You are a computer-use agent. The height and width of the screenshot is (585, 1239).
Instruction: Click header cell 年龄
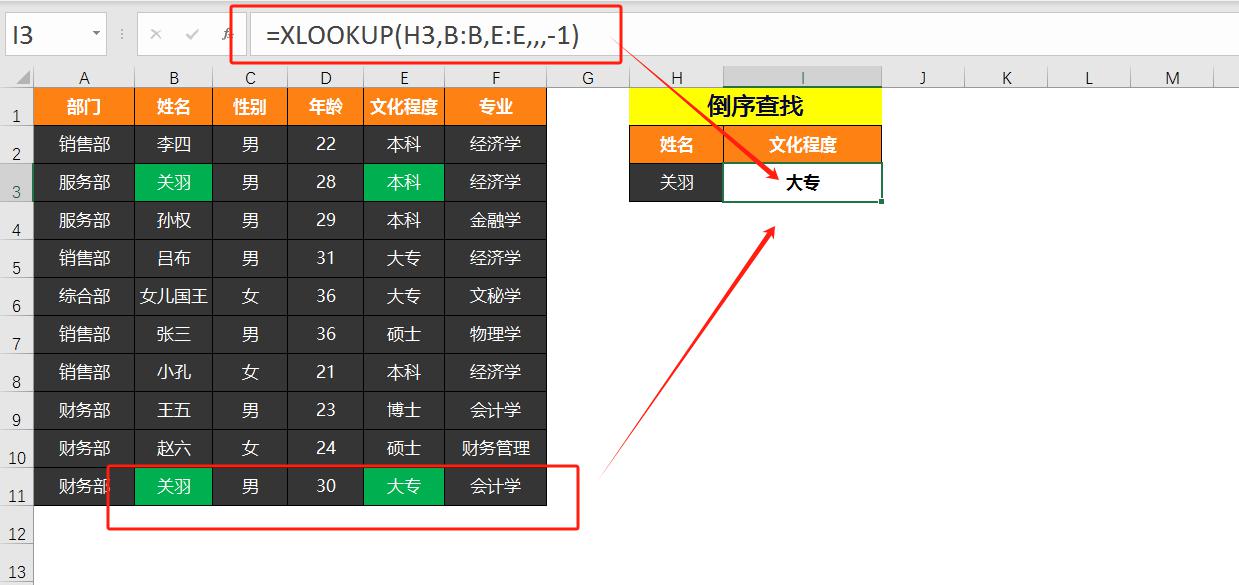click(326, 107)
